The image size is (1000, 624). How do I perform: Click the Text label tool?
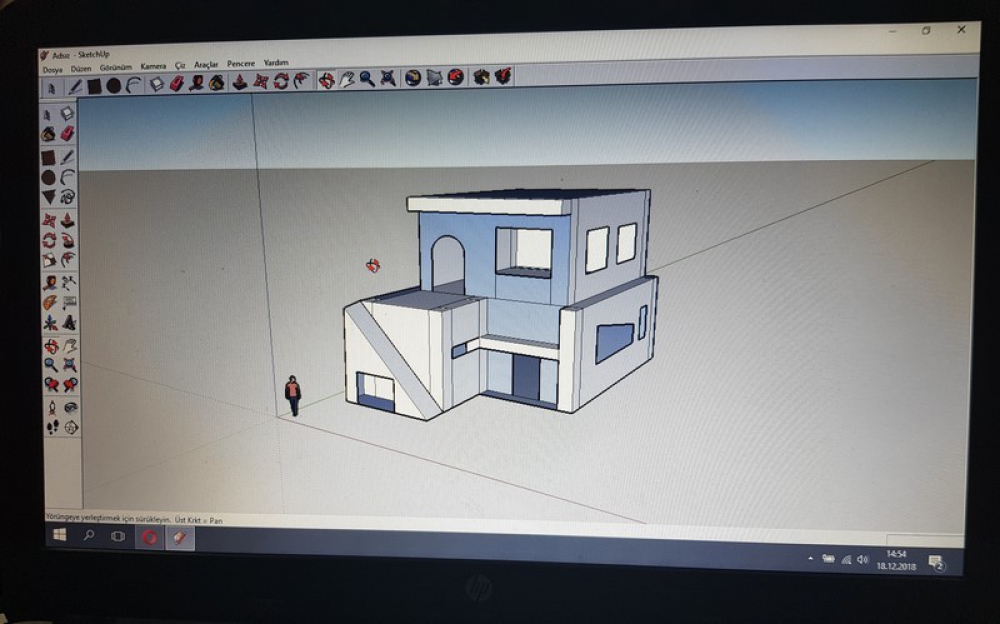point(69,302)
